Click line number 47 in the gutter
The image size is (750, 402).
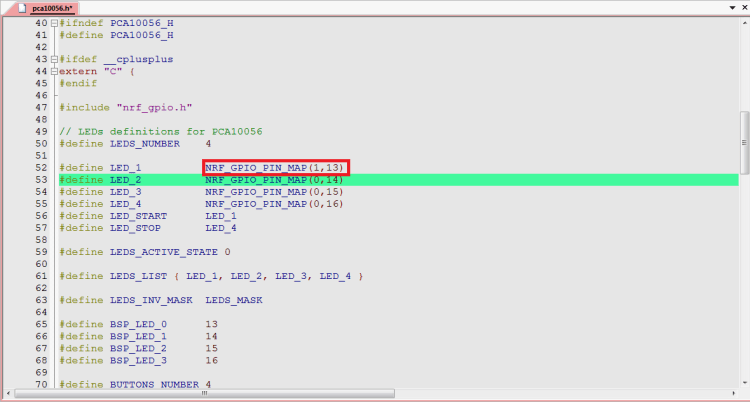point(41,108)
